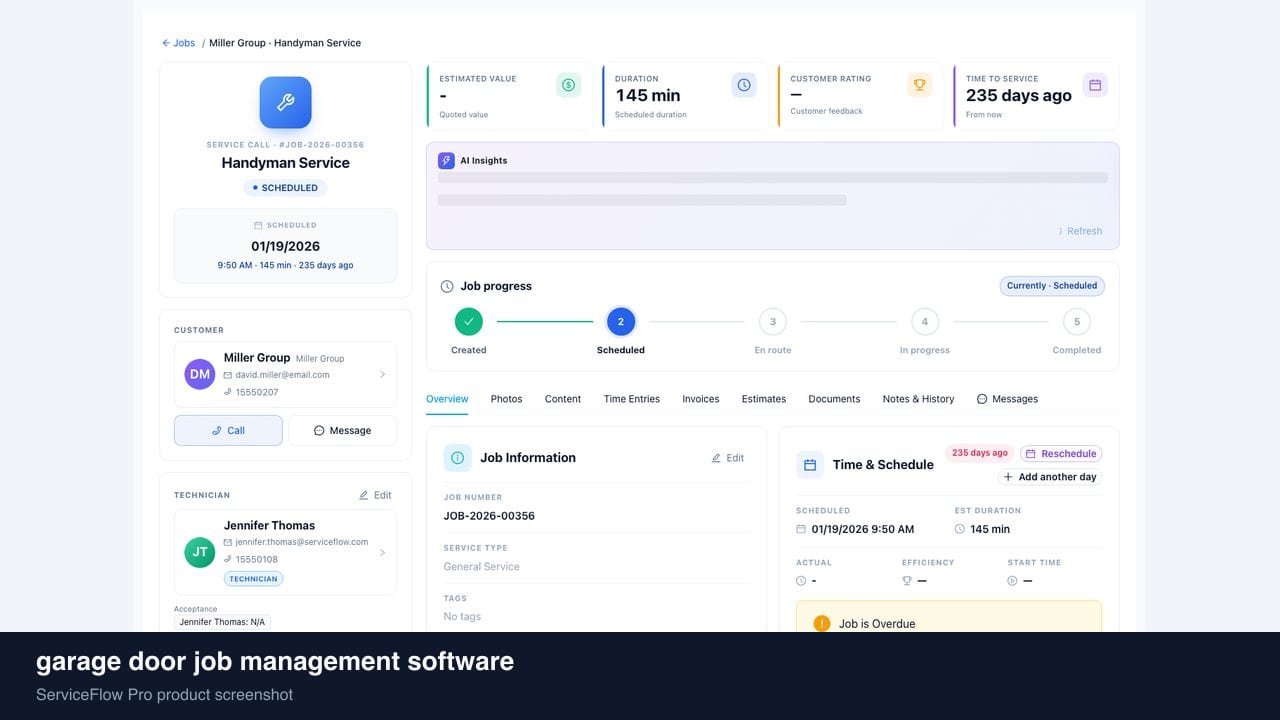1280x720 pixels.
Task: Click the Currently Scheduled status badge
Action: 1052,286
